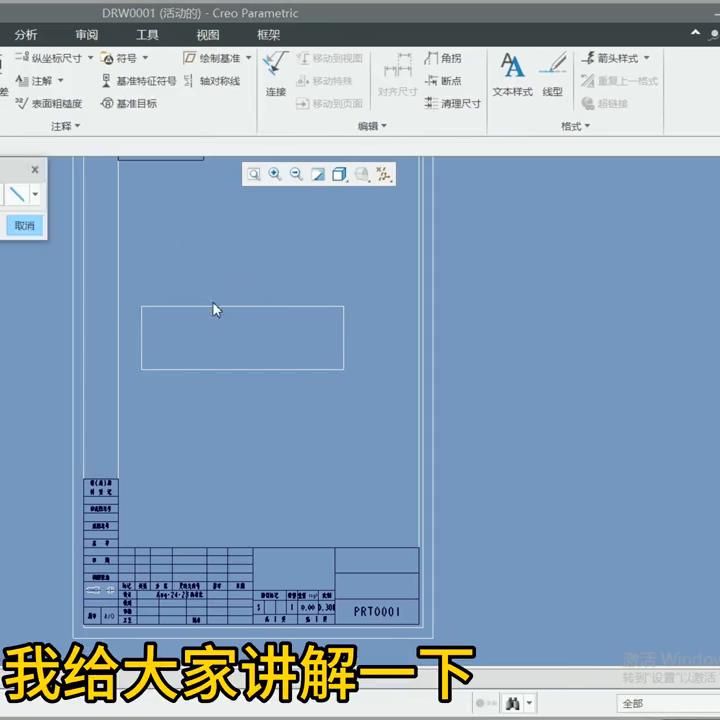The width and height of the screenshot is (720, 720).
Task: Open the 符号 dropdown arrow
Action: coord(145,58)
